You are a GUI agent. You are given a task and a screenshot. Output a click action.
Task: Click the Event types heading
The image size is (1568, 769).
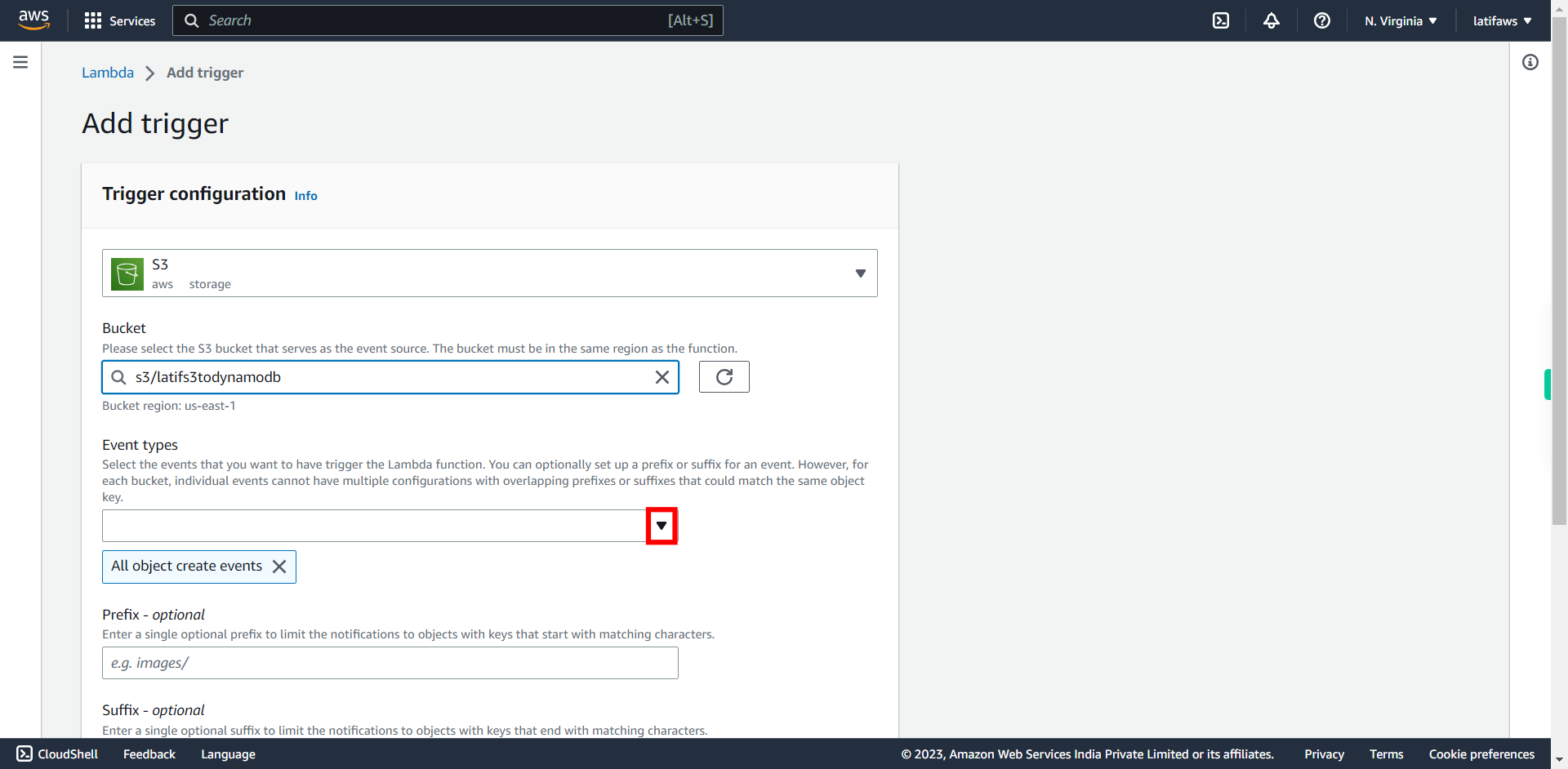(140, 445)
